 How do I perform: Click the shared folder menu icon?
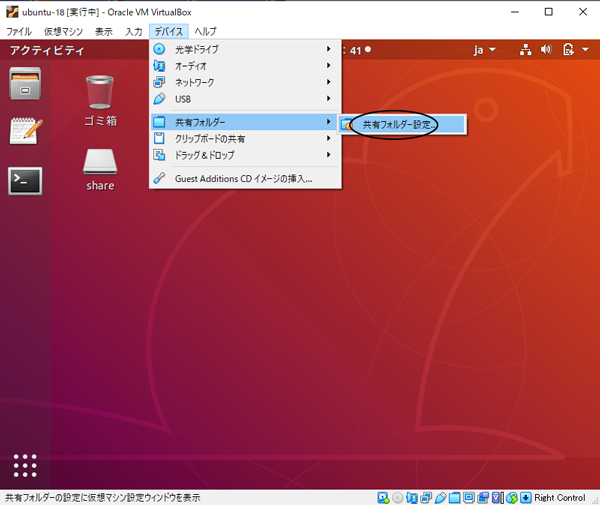point(159,122)
